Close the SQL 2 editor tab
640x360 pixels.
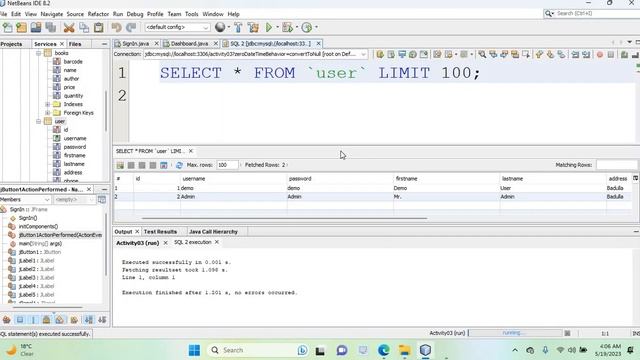(x=318, y=43)
